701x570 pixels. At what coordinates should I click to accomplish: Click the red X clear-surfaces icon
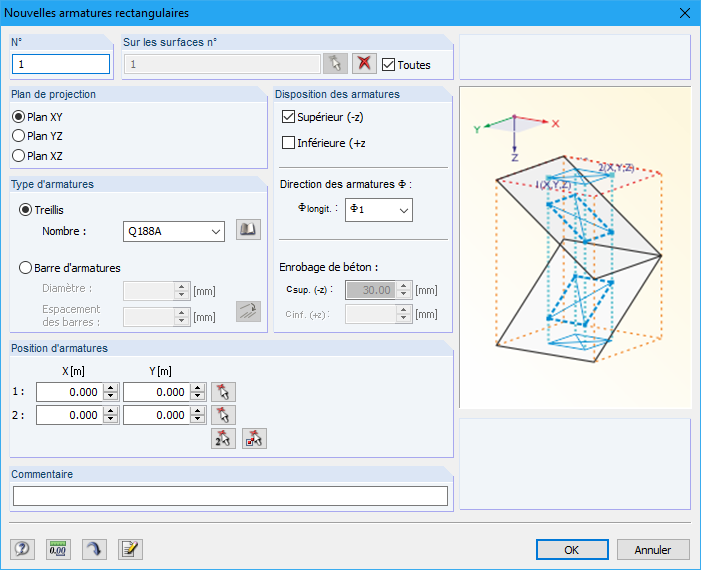pyautogui.click(x=364, y=64)
